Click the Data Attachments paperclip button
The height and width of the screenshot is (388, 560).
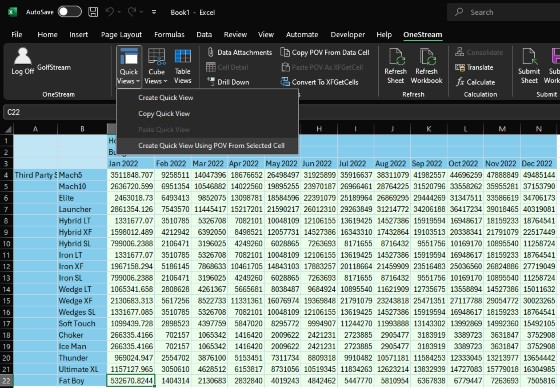(239, 52)
